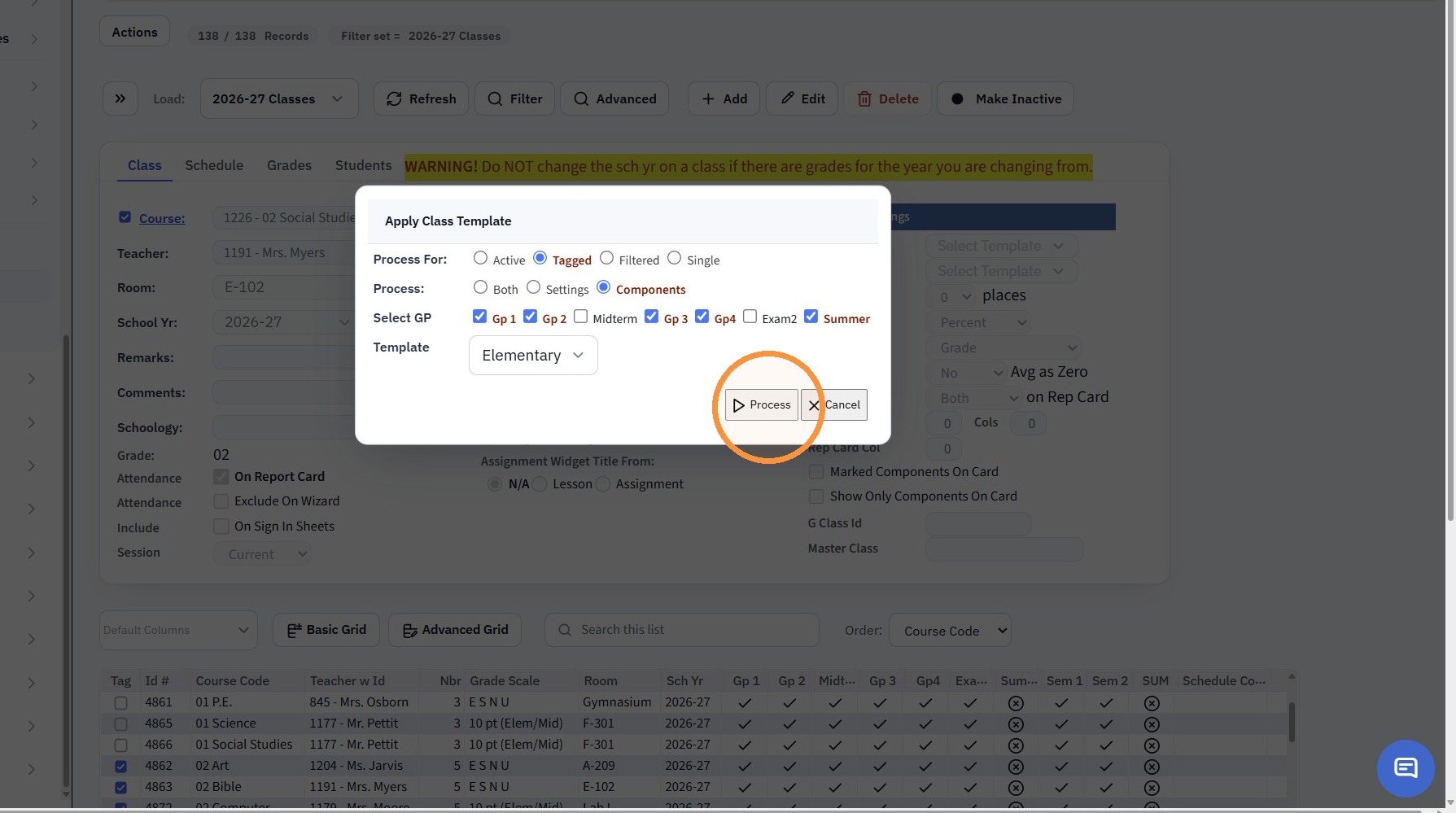Expand panel with double chevron icon
Viewport: 1456px width, 813px height.
pyautogui.click(x=120, y=98)
